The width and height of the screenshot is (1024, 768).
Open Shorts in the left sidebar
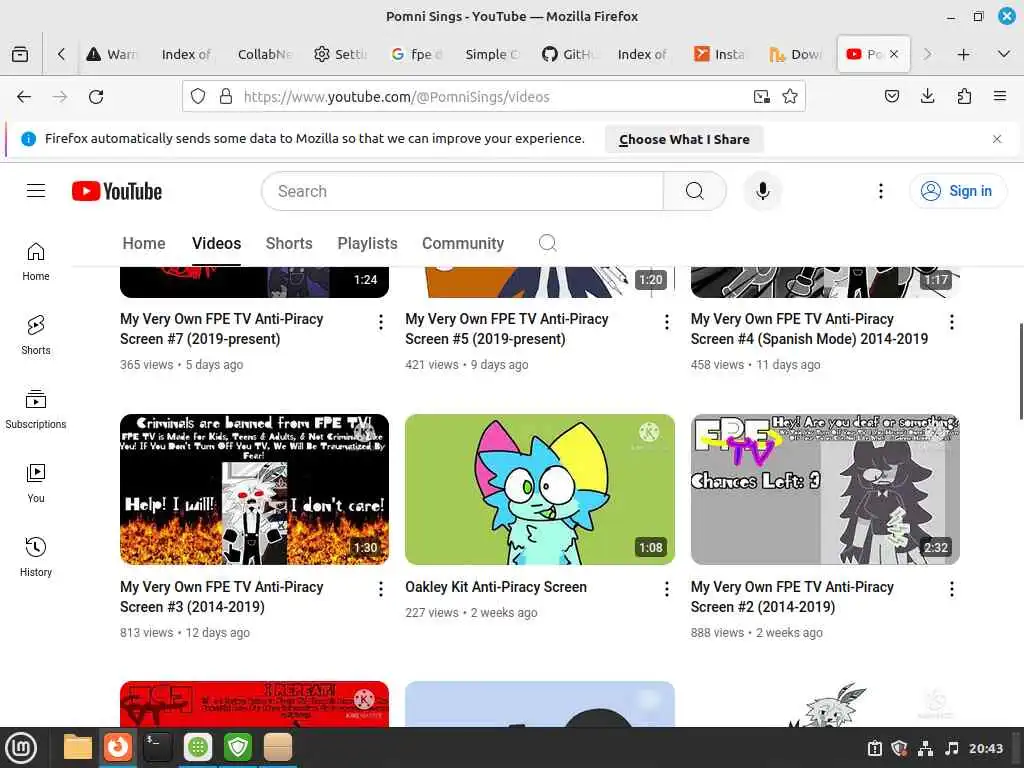point(36,336)
